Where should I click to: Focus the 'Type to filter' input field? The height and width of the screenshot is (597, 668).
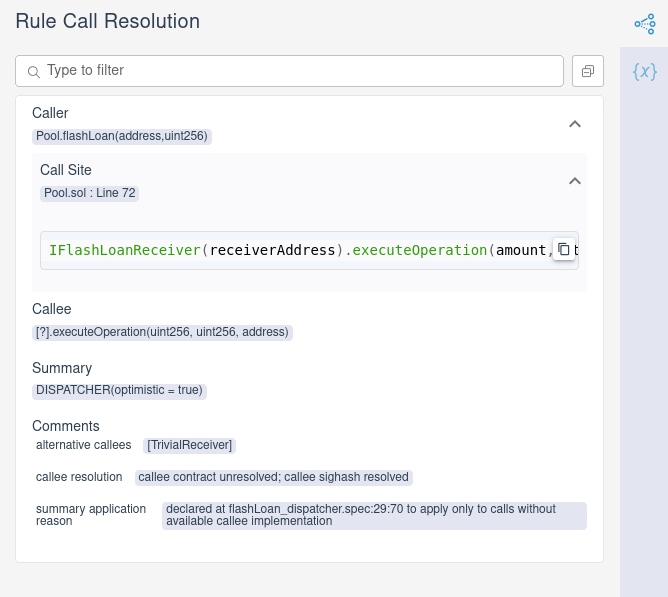[x=300, y=71]
